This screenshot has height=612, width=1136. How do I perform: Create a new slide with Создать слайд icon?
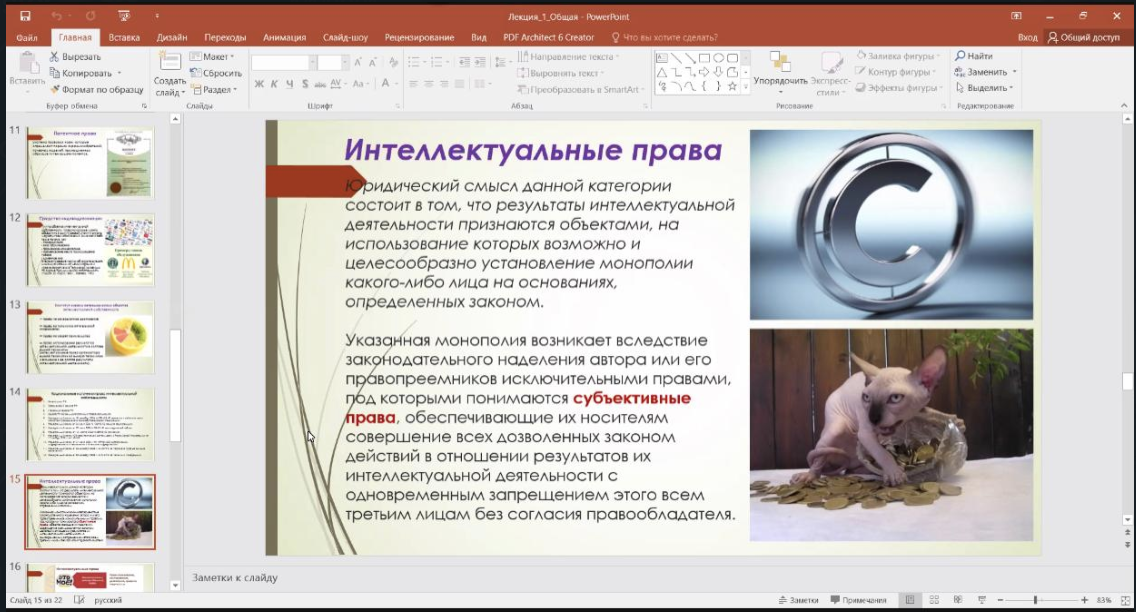(170, 61)
